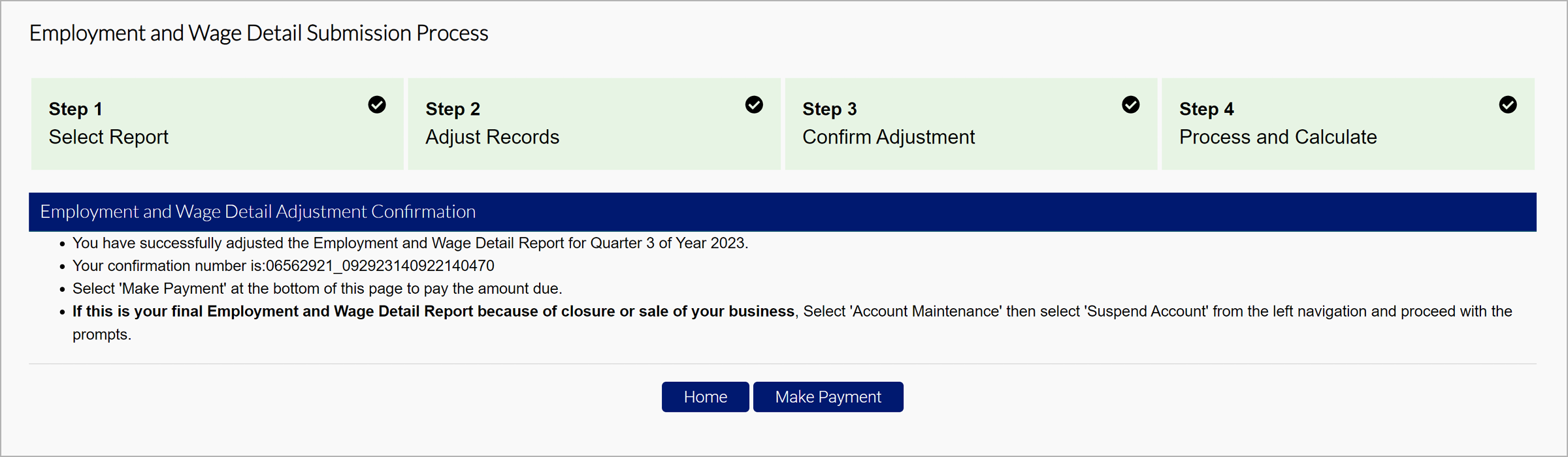Click the confirmation number line

[283, 266]
